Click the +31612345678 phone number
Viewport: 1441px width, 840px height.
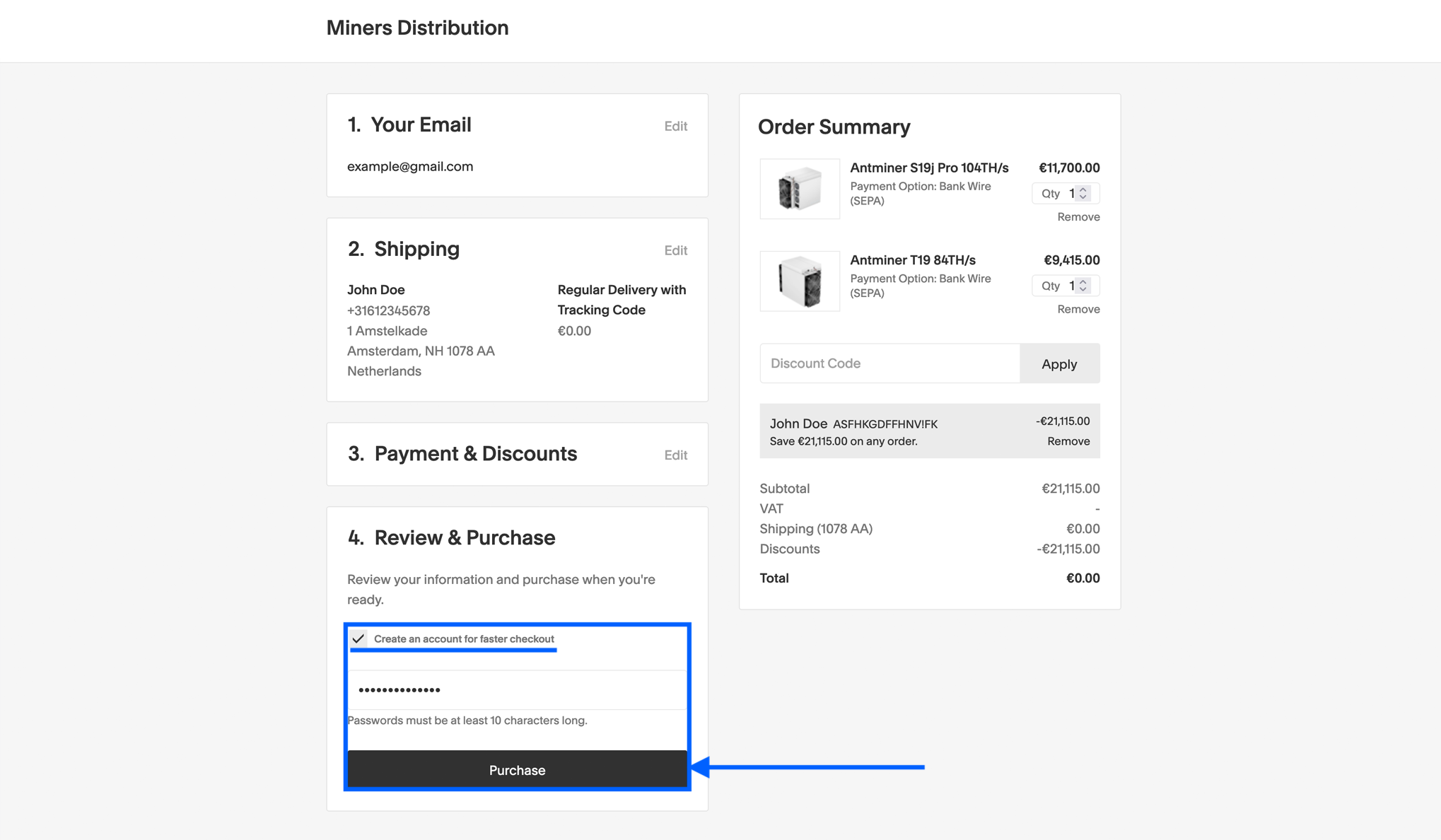point(388,310)
